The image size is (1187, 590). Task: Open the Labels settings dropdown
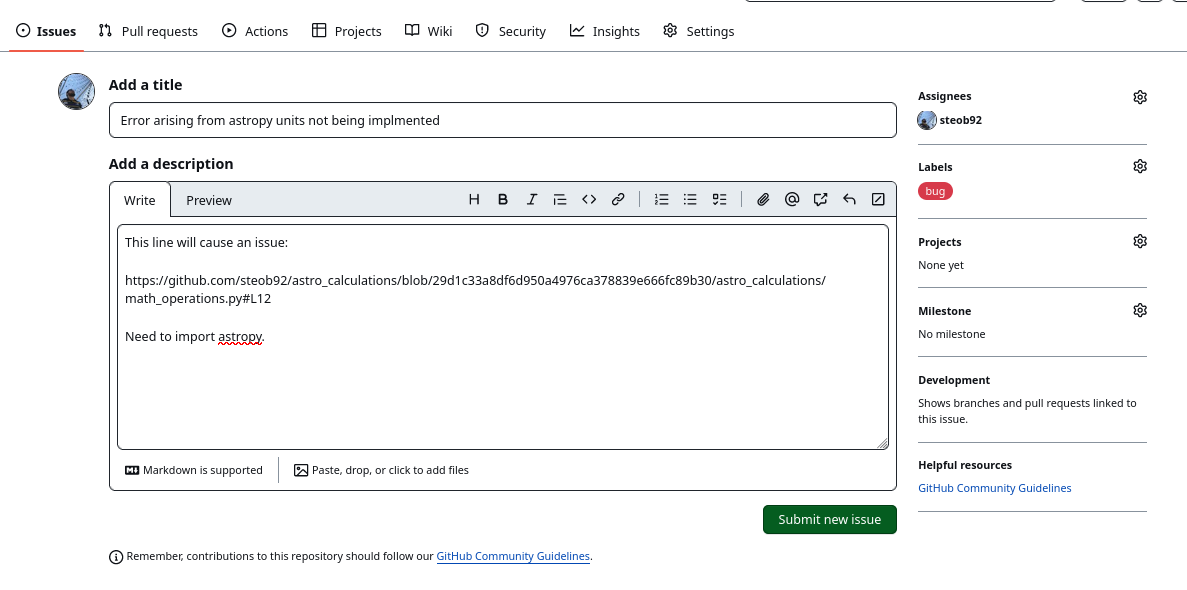(1140, 166)
